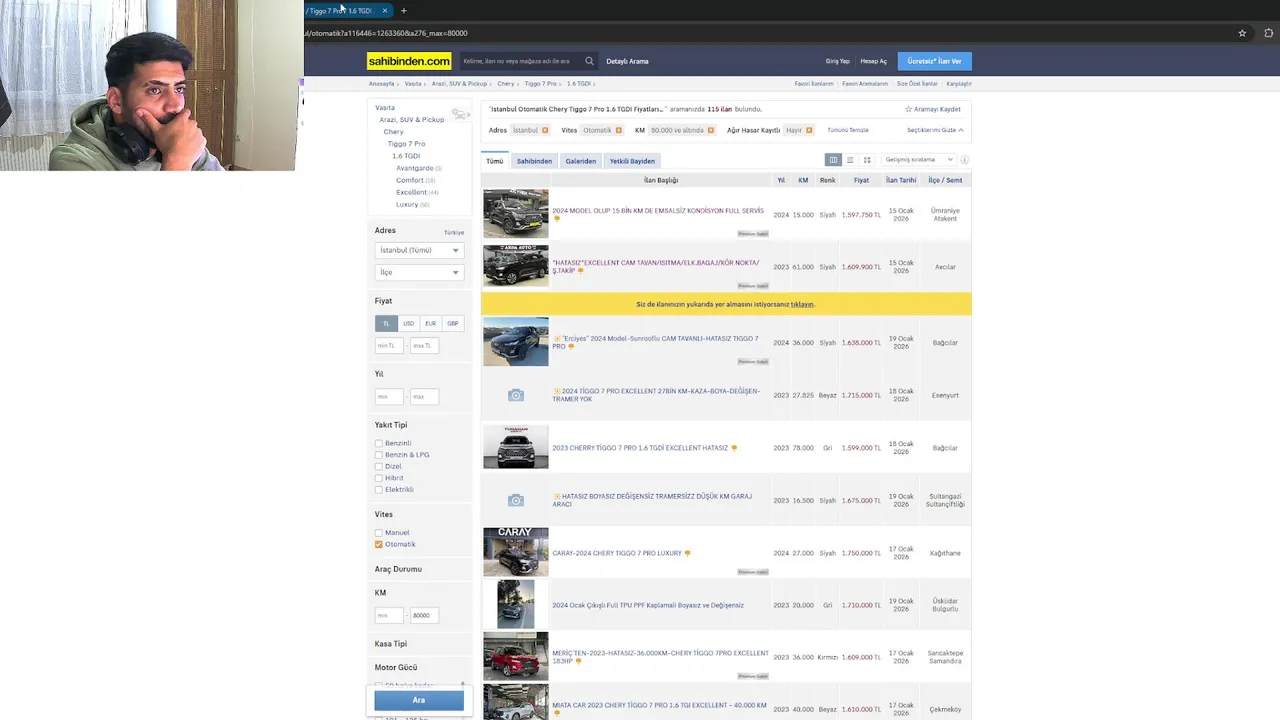Click Aramayı Kaydet star link

click(x=932, y=109)
